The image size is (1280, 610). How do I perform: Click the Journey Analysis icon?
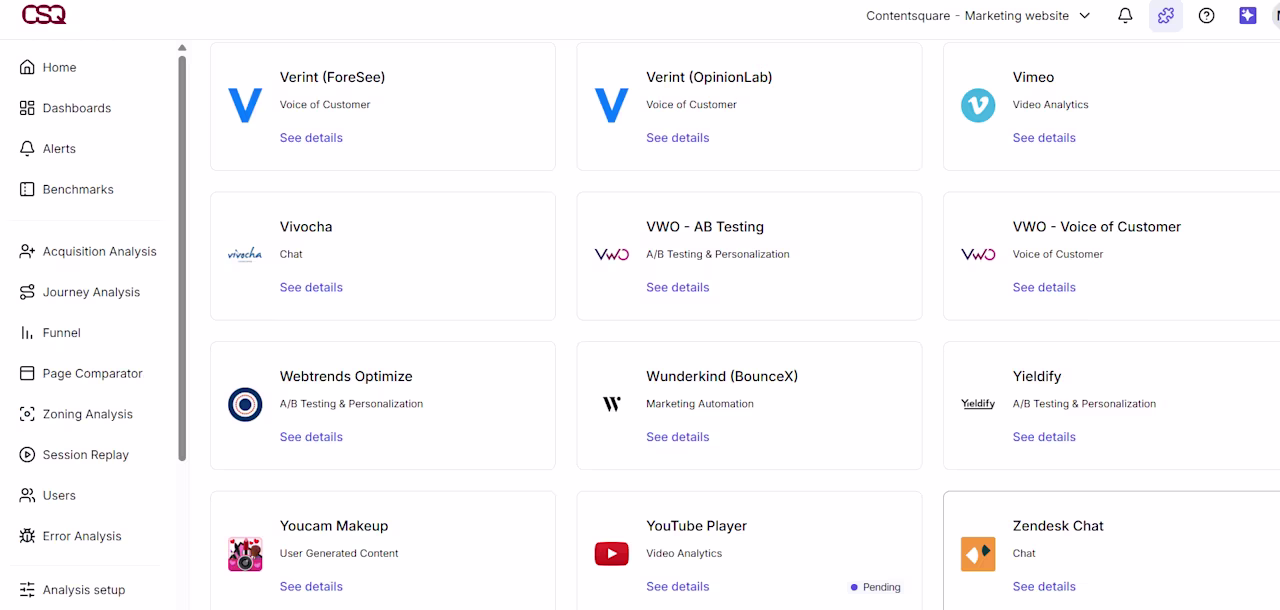point(27,292)
